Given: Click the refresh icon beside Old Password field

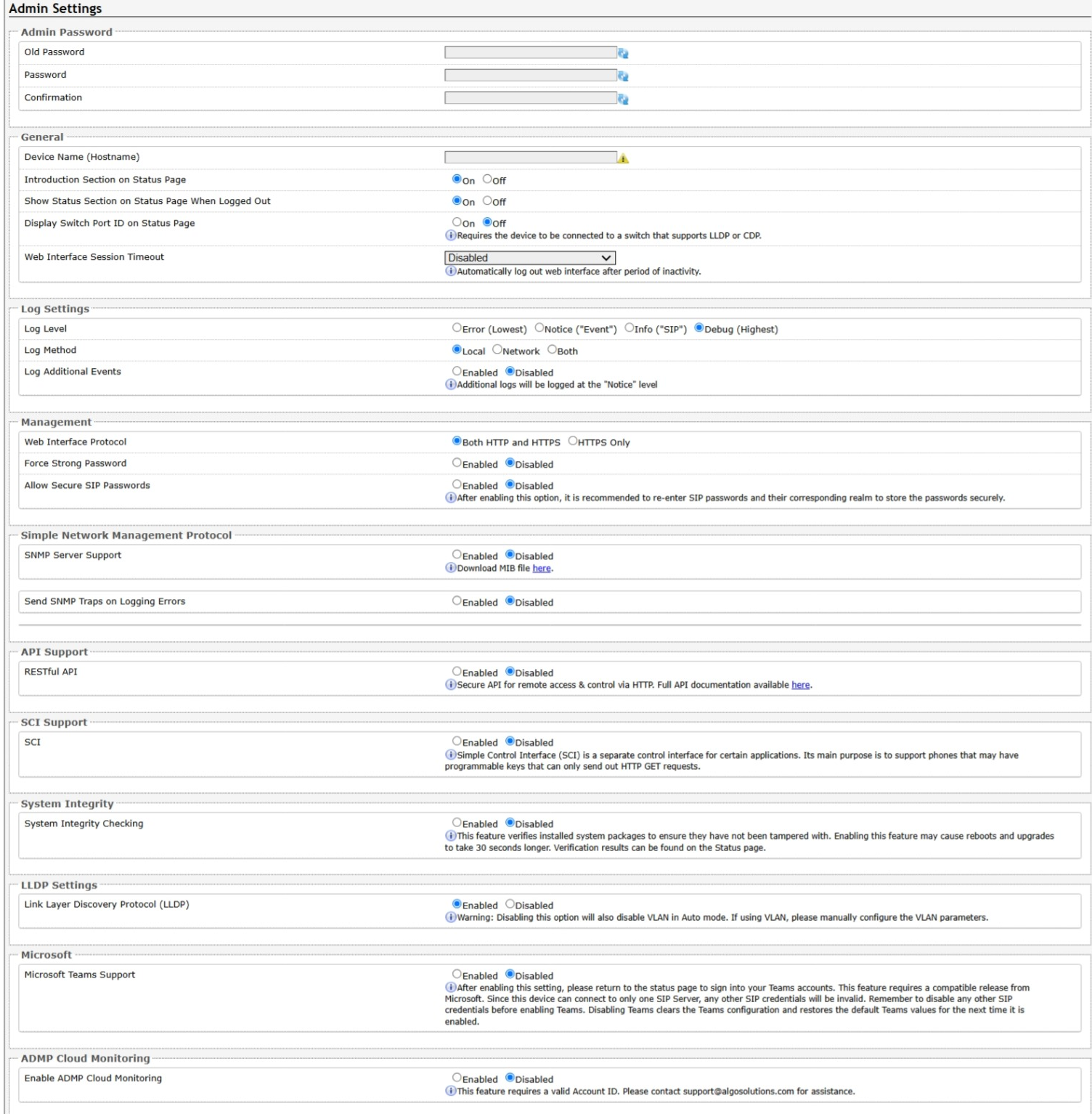Looking at the screenshot, I should [x=623, y=53].
